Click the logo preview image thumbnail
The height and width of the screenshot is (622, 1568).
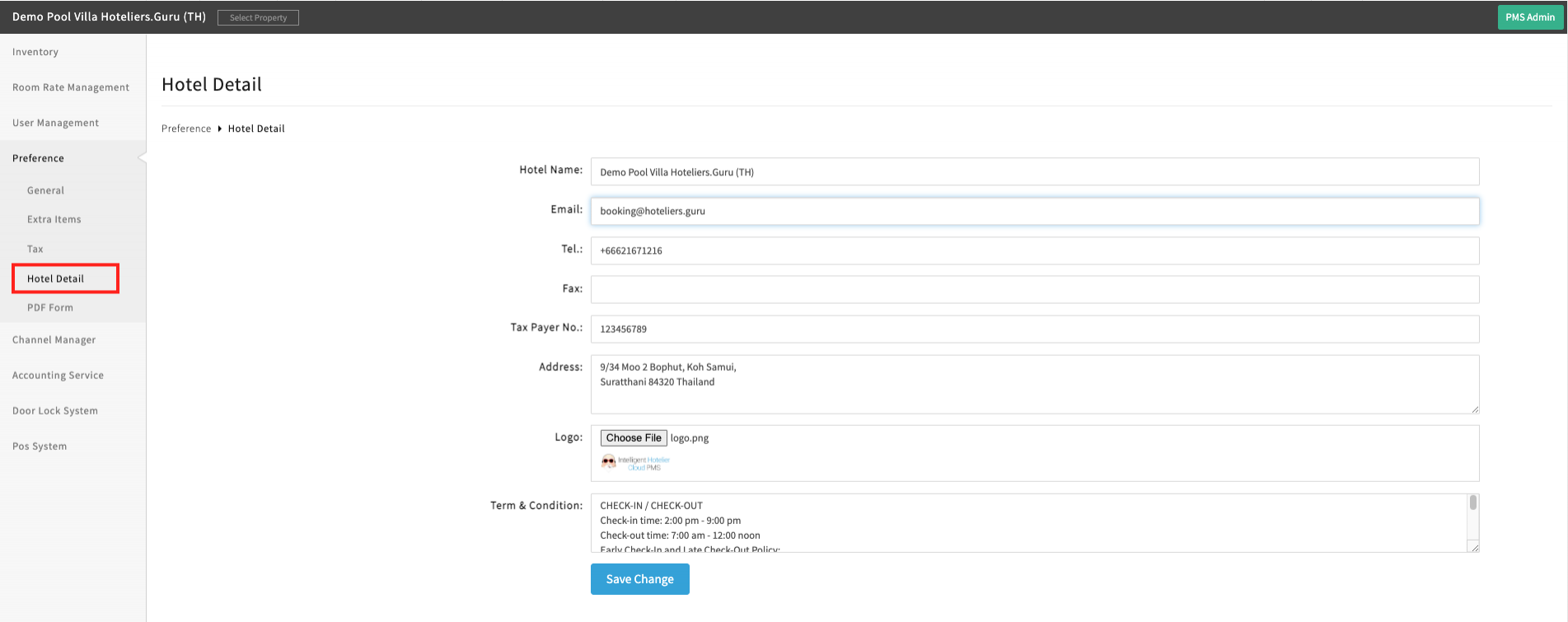635,463
